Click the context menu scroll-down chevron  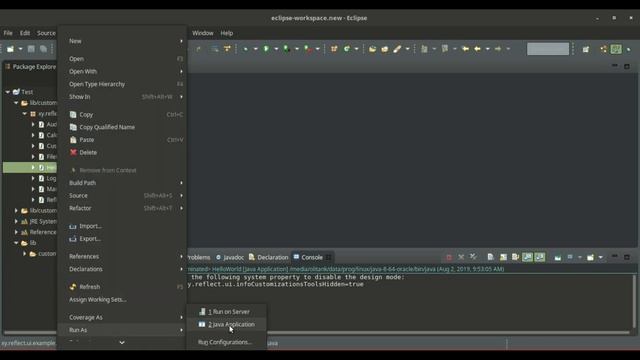tap(122, 342)
